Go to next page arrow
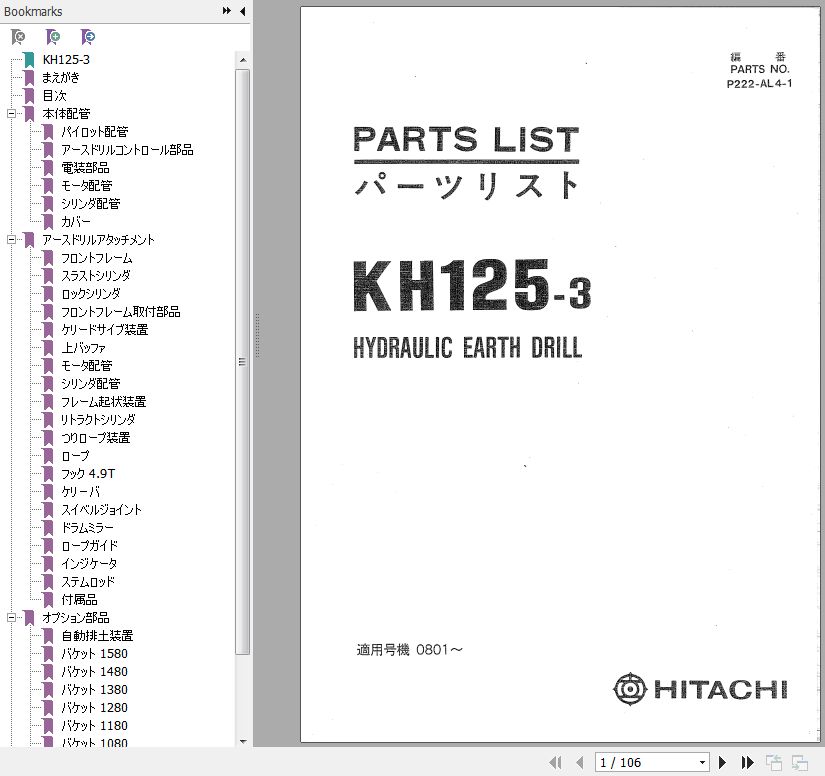The height and width of the screenshot is (776, 825). click(722, 762)
